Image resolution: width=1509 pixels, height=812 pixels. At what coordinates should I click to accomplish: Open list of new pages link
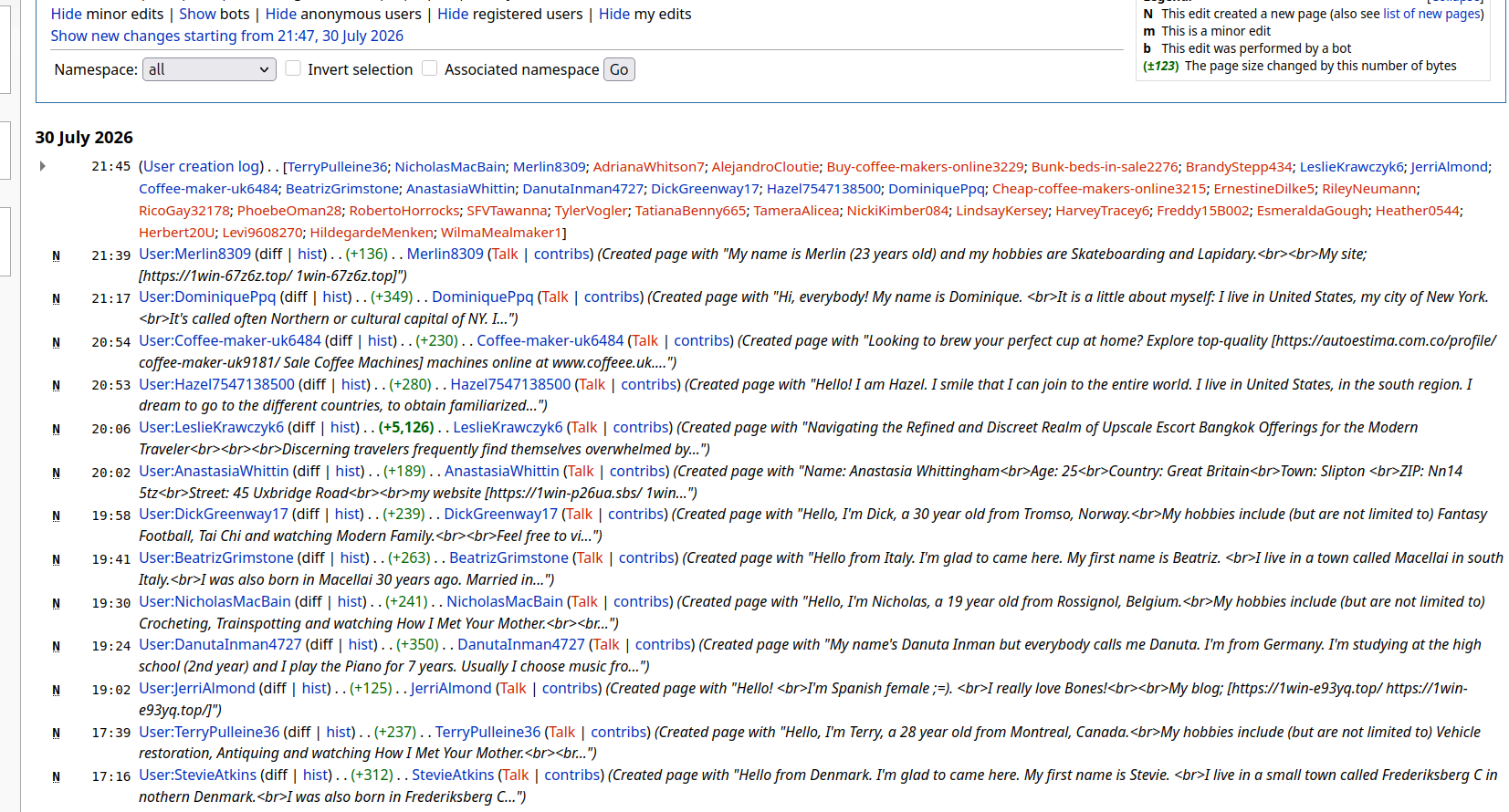[x=1431, y=14]
